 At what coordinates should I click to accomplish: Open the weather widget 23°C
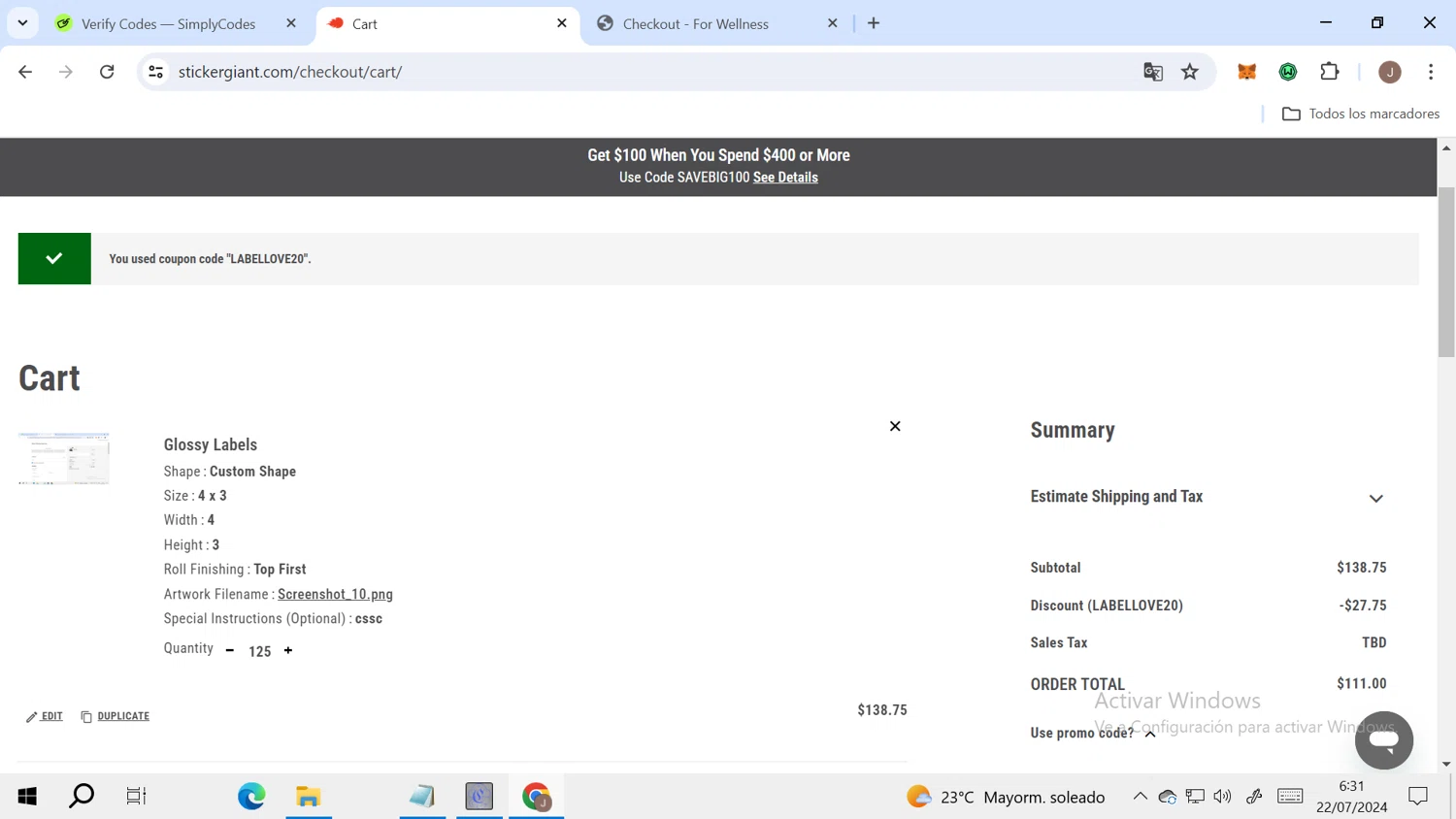click(x=1006, y=797)
